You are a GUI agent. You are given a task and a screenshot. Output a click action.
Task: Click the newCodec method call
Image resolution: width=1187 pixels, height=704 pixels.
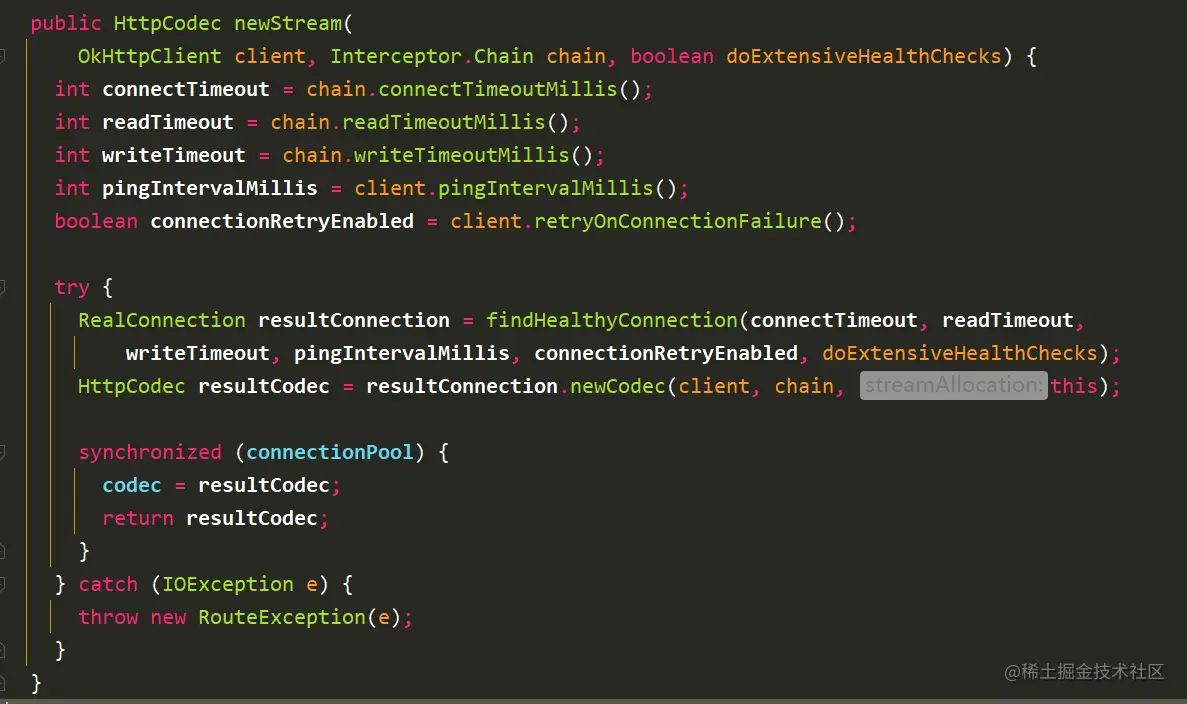click(x=618, y=386)
